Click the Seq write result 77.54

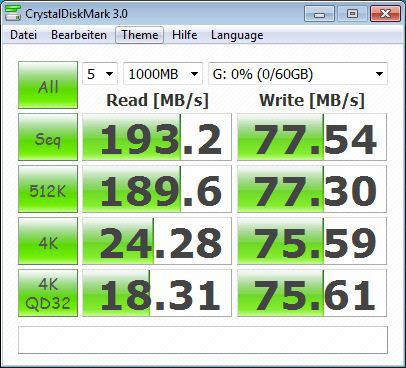[x=312, y=137]
